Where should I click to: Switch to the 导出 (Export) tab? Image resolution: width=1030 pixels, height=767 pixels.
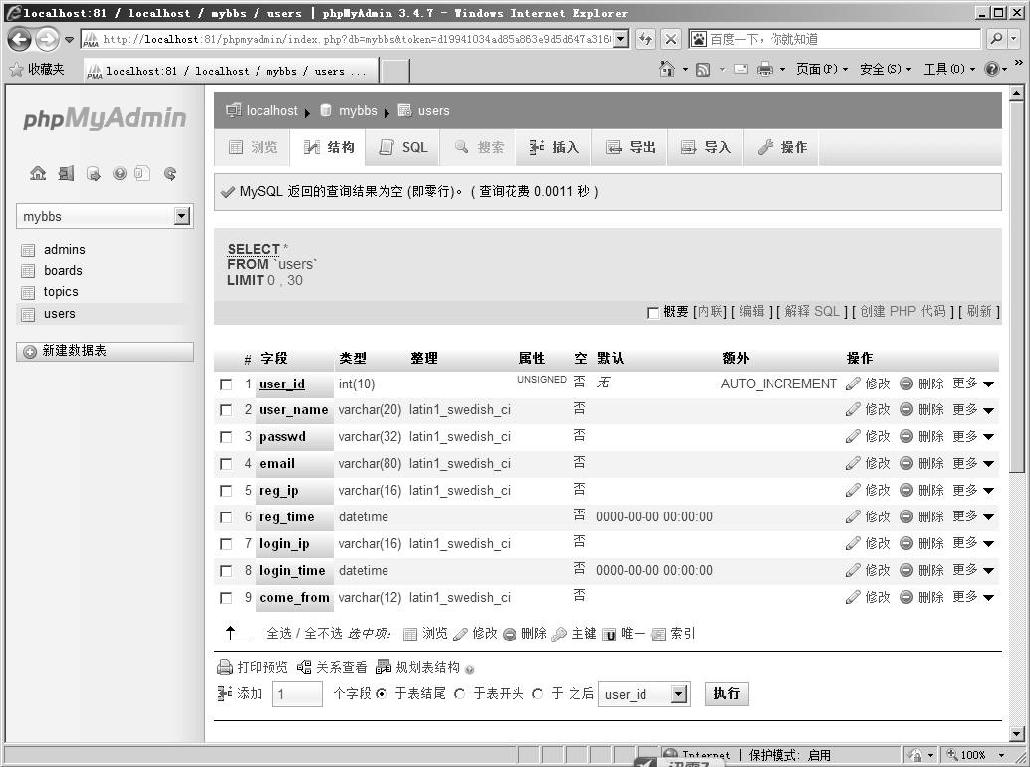(630, 147)
